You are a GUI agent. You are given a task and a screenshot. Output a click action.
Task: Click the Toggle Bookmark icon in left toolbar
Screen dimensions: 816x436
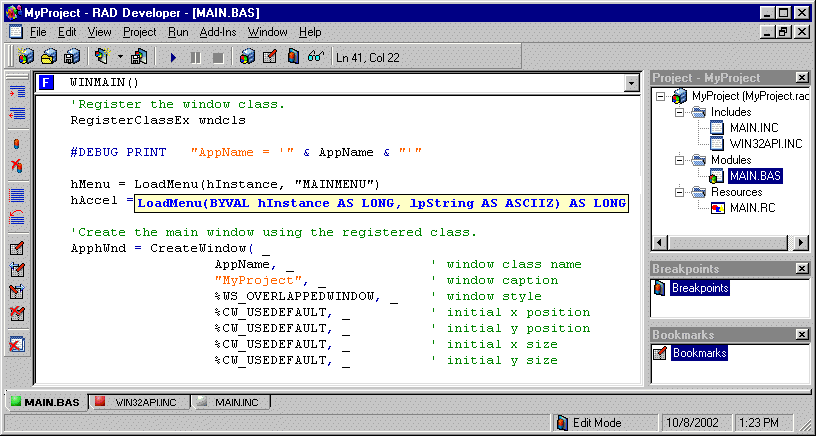click(17, 248)
